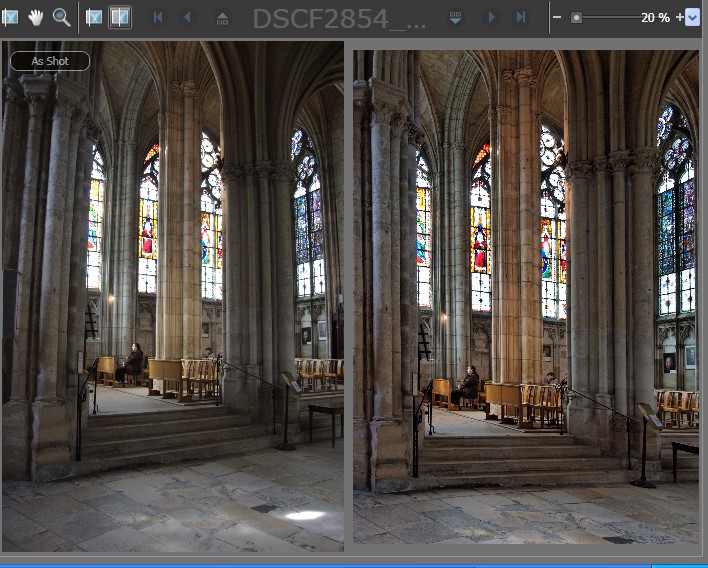Open the zoom level dropdown
708x568 pixels.
693,18
